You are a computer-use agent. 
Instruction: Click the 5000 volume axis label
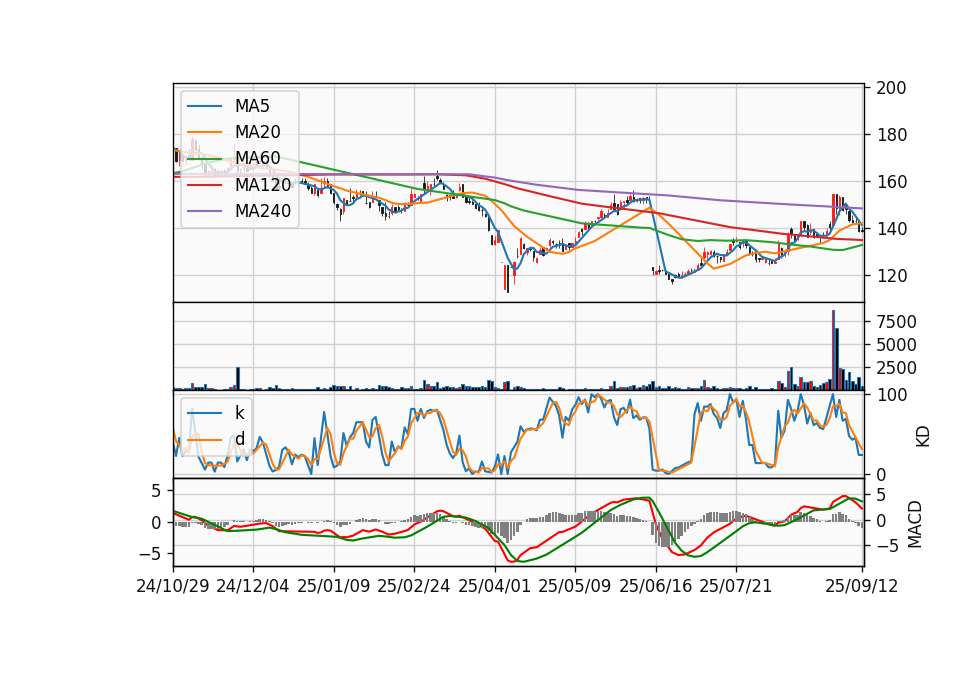(x=896, y=345)
